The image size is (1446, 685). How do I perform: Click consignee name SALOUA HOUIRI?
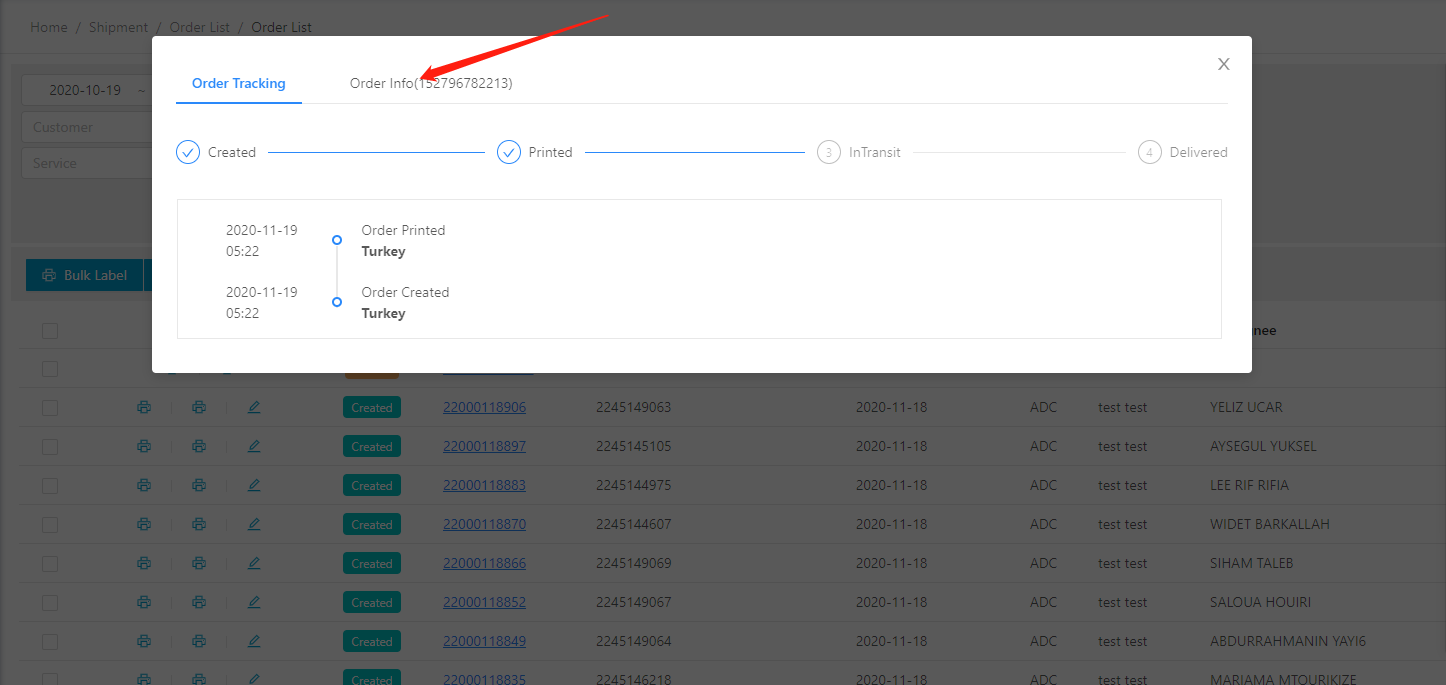pos(1260,602)
